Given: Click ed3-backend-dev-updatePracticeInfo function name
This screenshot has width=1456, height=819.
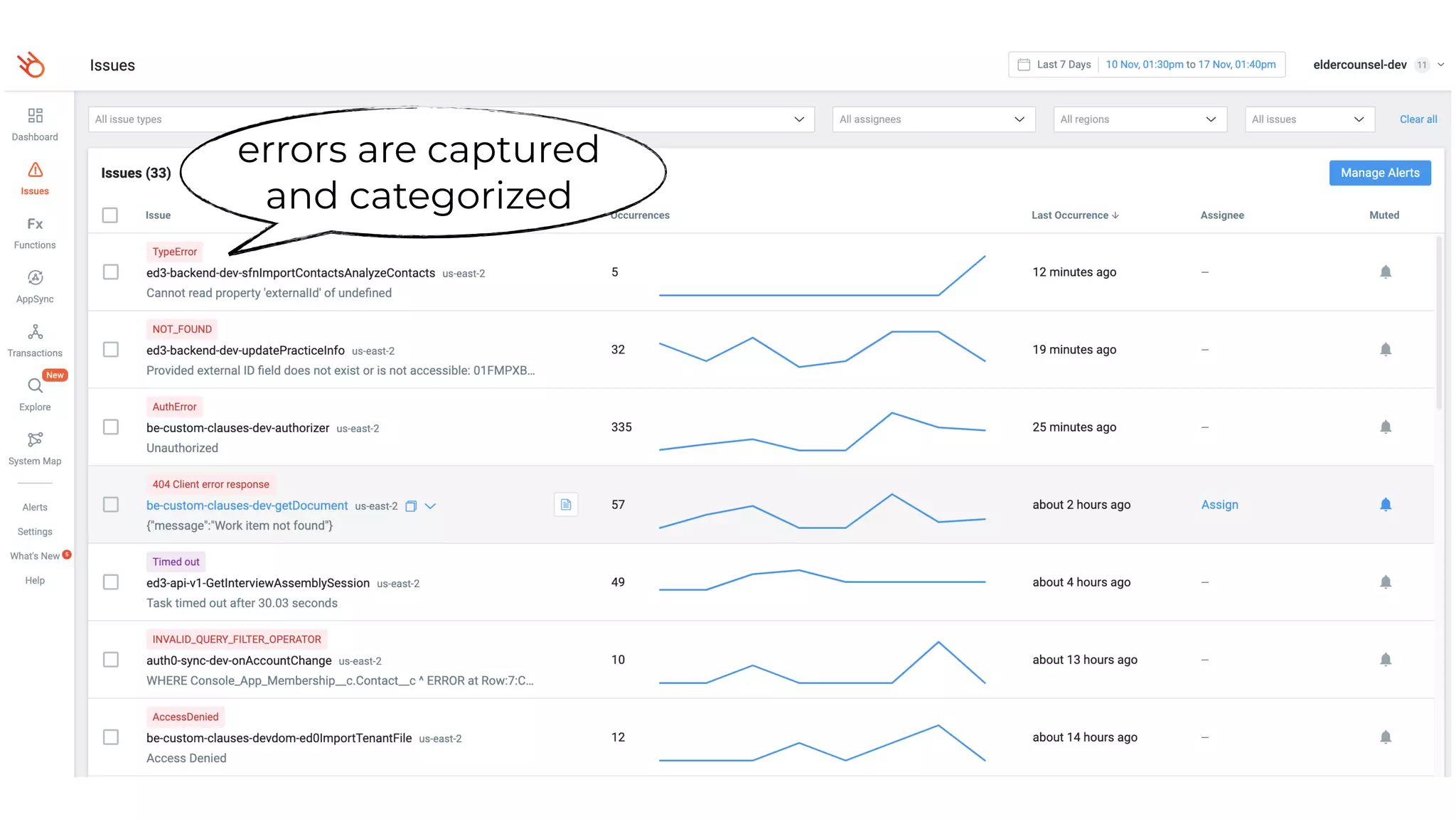Looking at the screenshot, I should click(x=245, y=350).
